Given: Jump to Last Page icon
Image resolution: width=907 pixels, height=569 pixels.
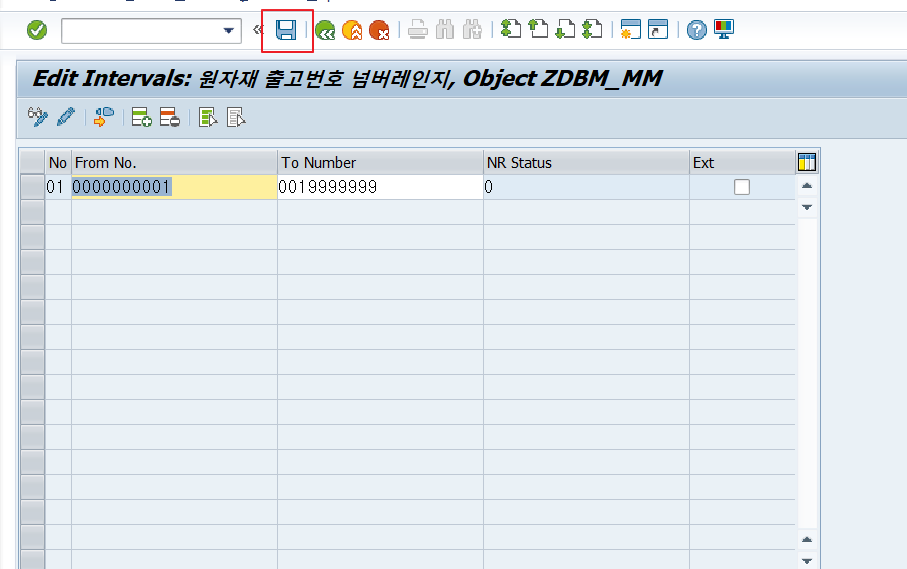Looking at the screenshot, I should click(x=592, y=29).
